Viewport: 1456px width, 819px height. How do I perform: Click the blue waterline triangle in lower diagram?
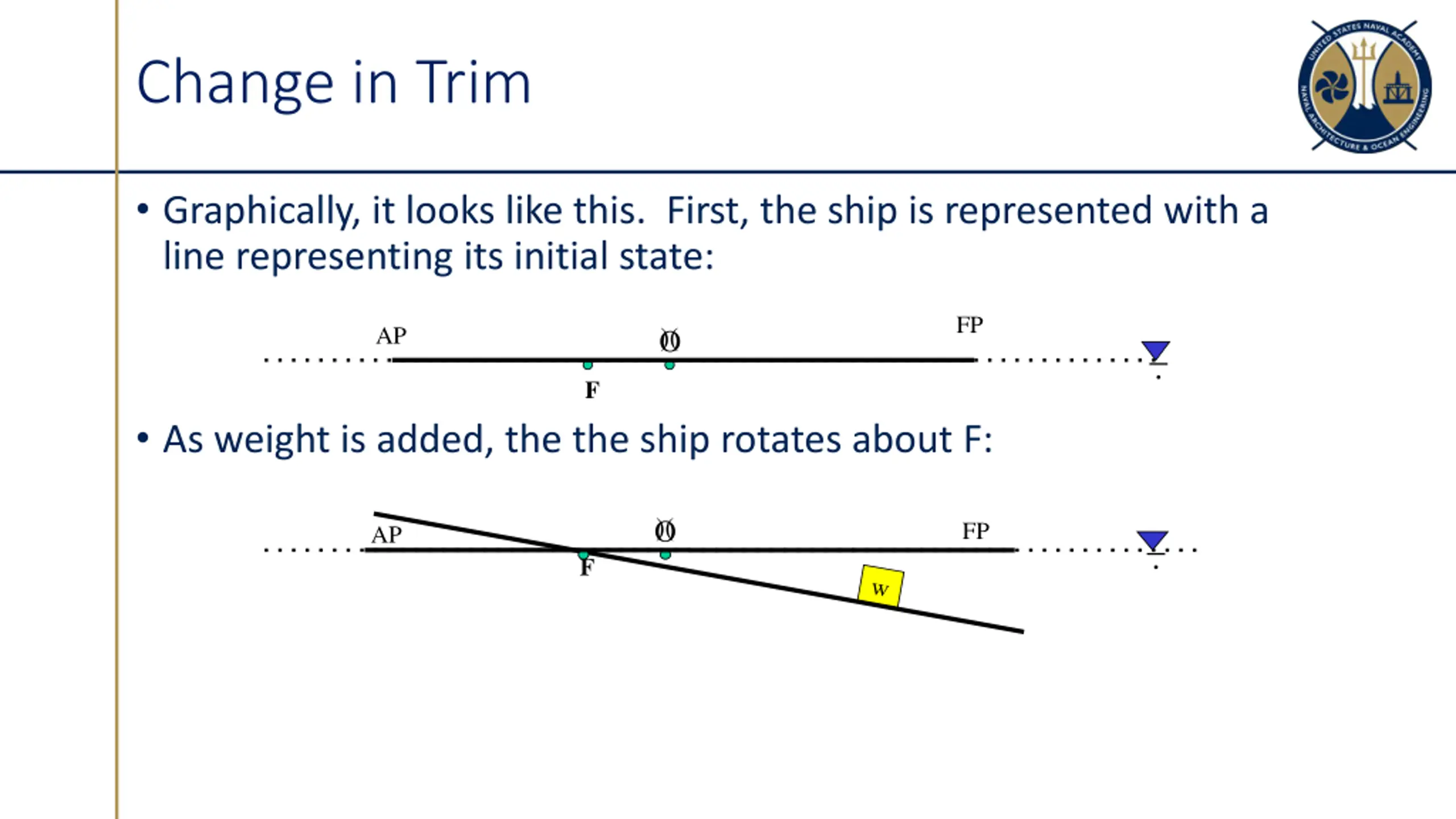(x=1152, y=540)
